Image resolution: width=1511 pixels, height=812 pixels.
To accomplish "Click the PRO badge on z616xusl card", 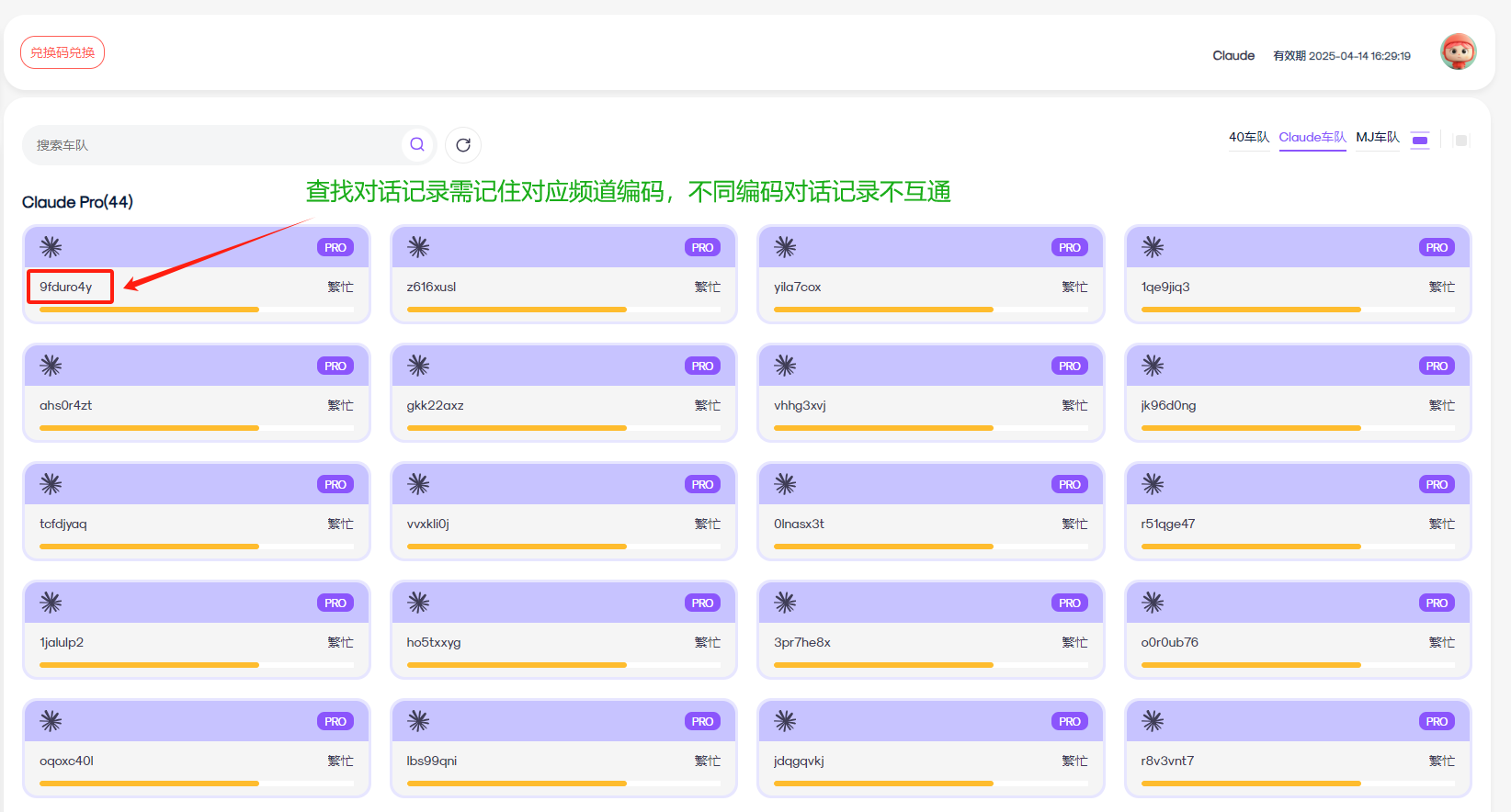I will point(702,247).
